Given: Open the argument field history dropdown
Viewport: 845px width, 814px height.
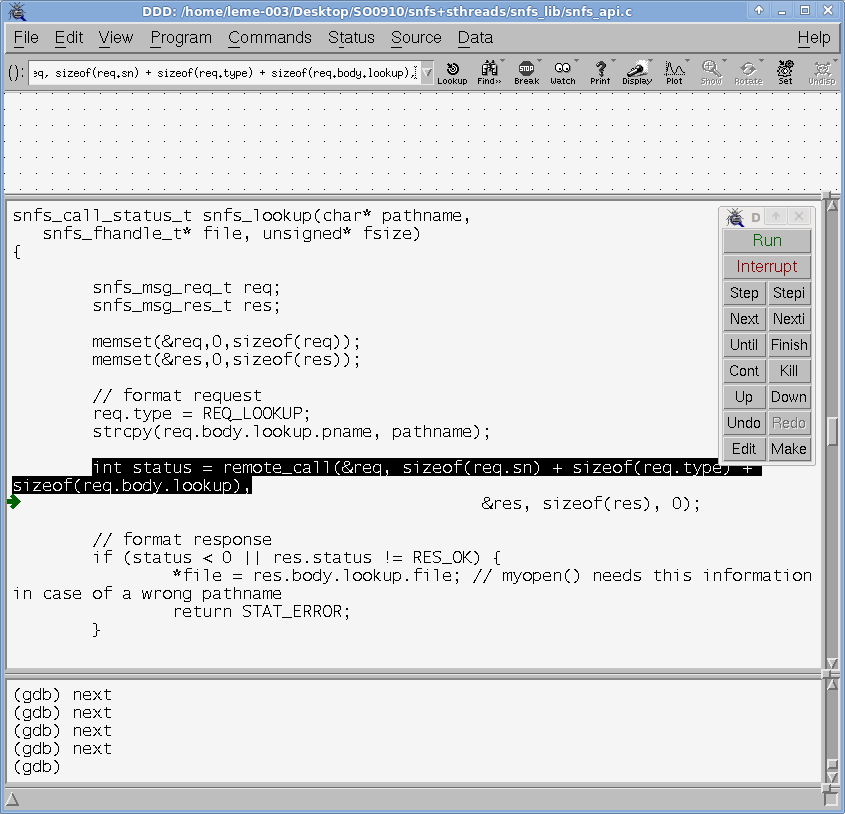Looking at the screenshot, I should click(x=427, y=73).
